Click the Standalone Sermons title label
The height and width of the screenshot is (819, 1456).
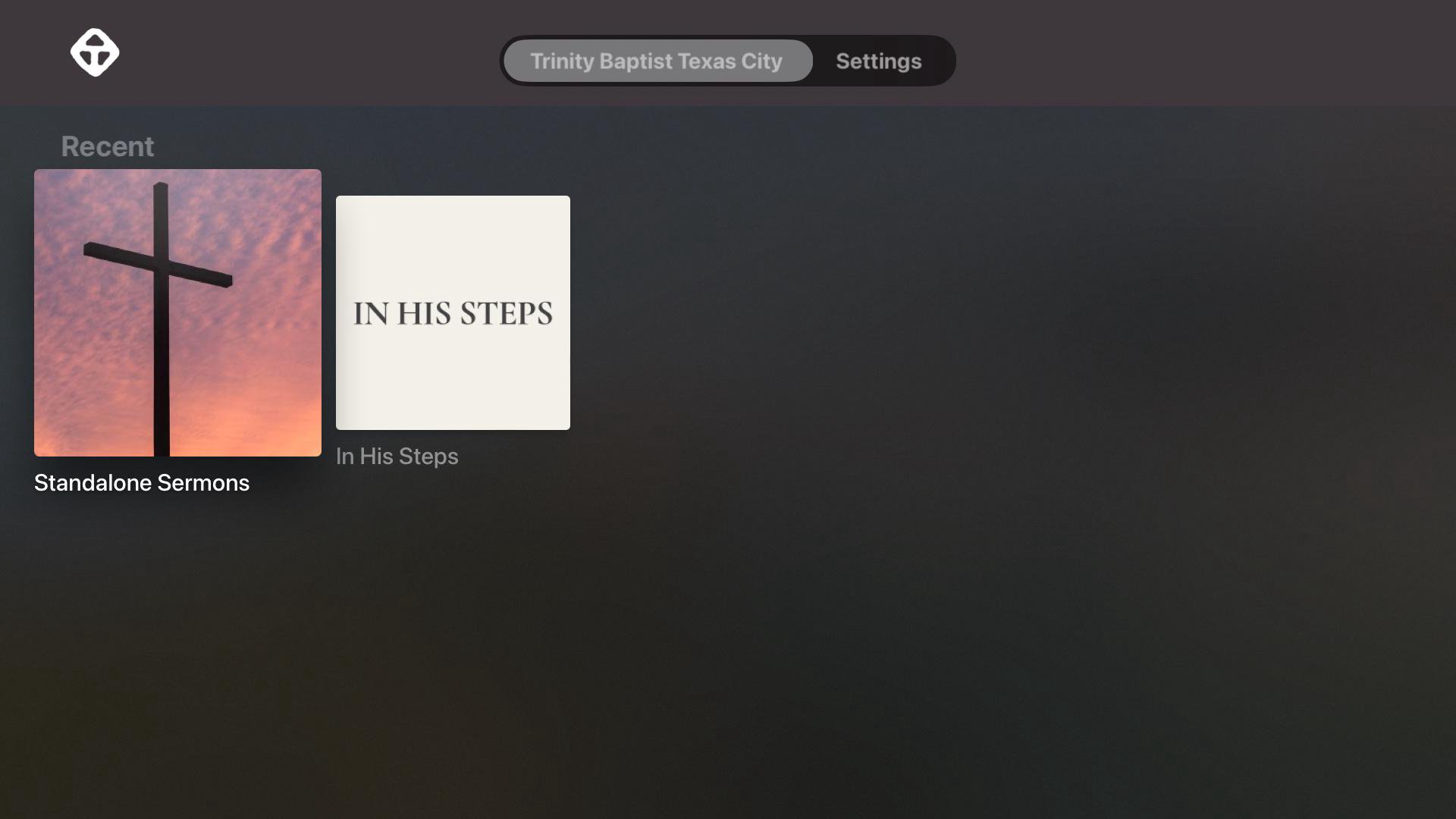[x=142, y=483]
